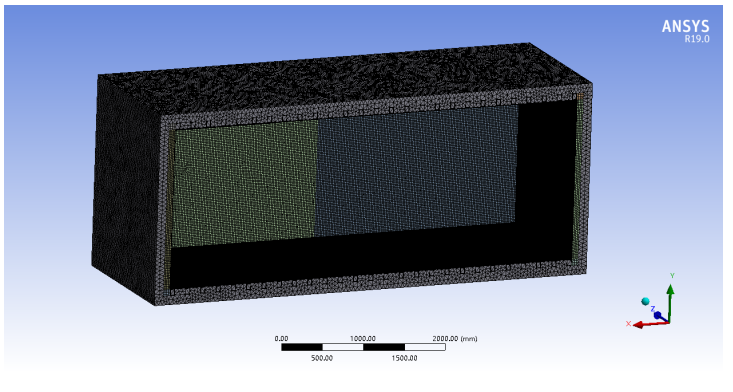The width and height of the screenshot is (733, 392).
Task: Click the black right interior back wall
Action: tap(546, 178)
